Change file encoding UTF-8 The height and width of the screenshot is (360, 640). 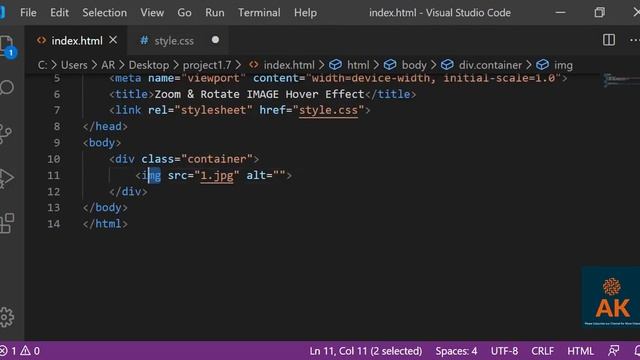[504, 351]
